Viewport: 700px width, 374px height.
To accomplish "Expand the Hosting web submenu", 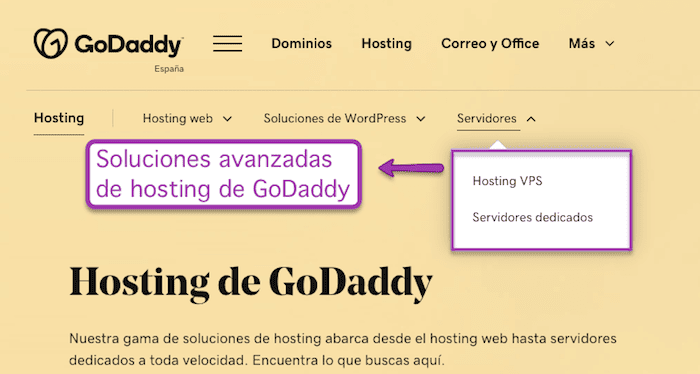I will pyautogui.click(x=188, y=119).
